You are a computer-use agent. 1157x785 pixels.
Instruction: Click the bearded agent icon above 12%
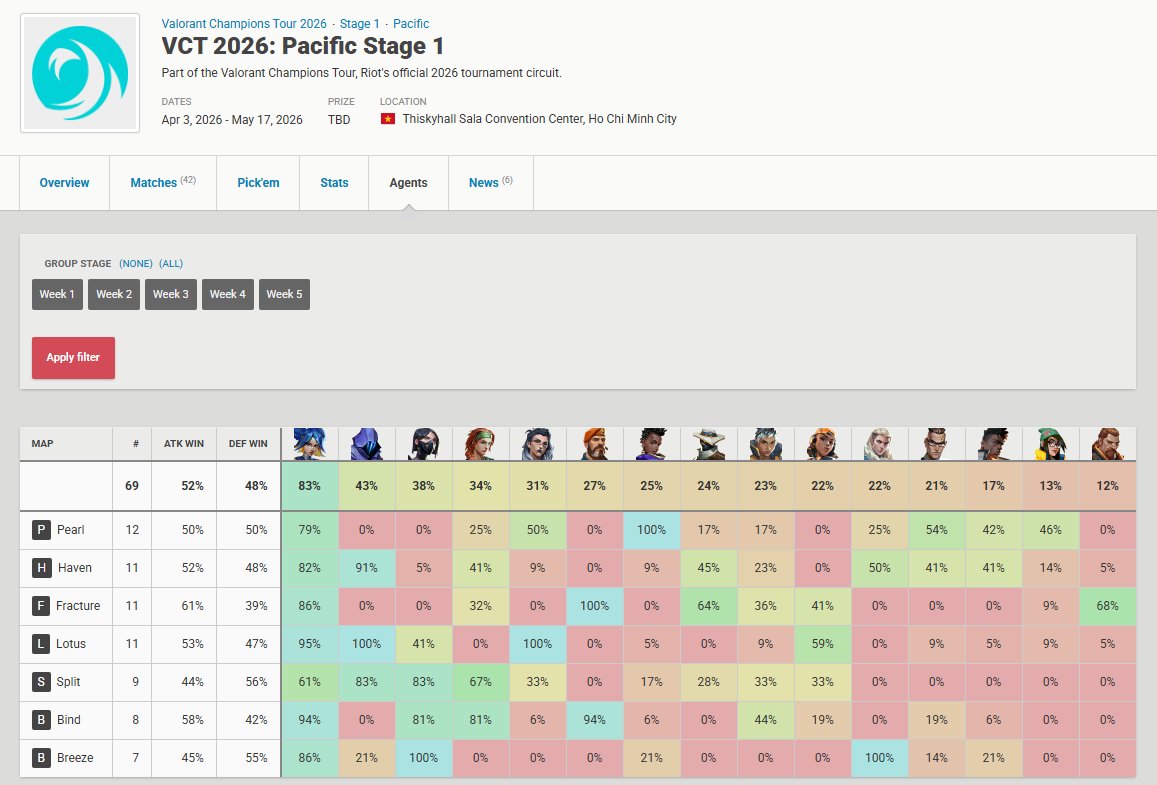point(1108,443)
